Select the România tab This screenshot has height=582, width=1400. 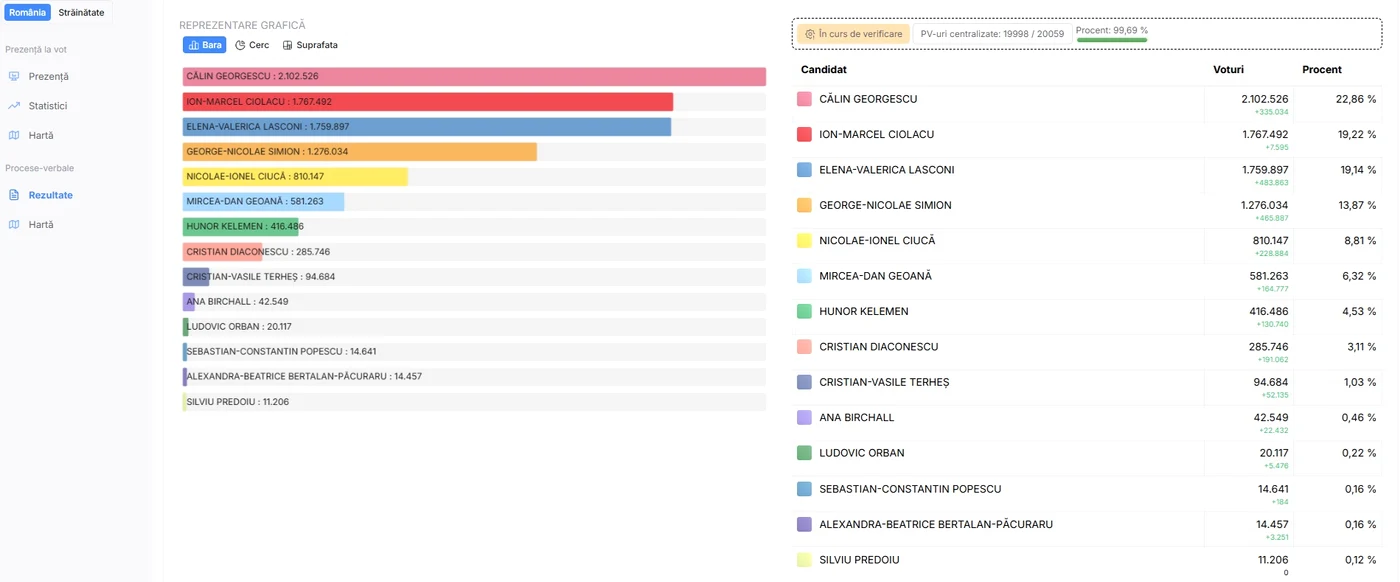[x=28, y=12]
